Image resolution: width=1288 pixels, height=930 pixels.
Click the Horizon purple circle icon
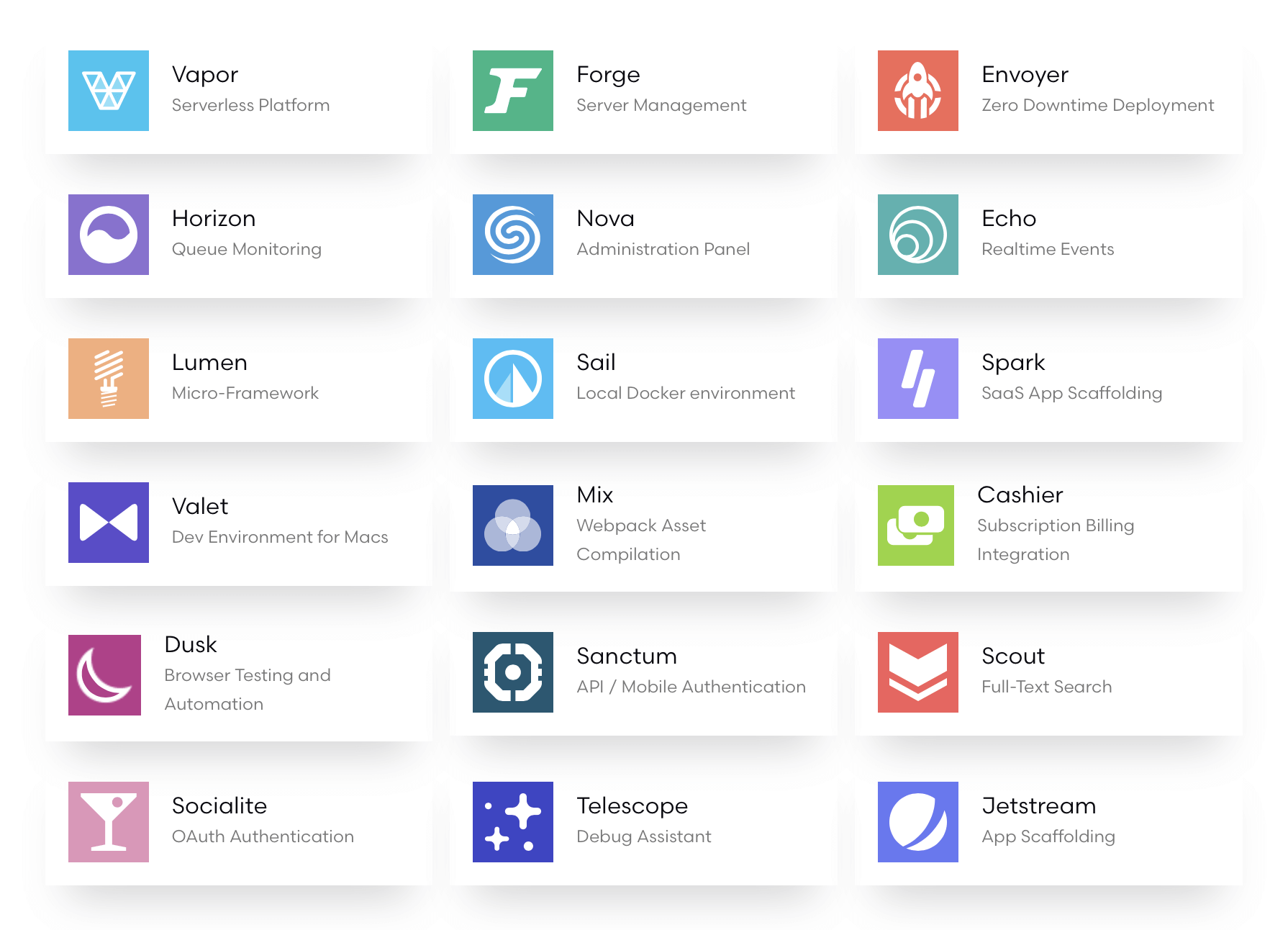coord(109,235)
